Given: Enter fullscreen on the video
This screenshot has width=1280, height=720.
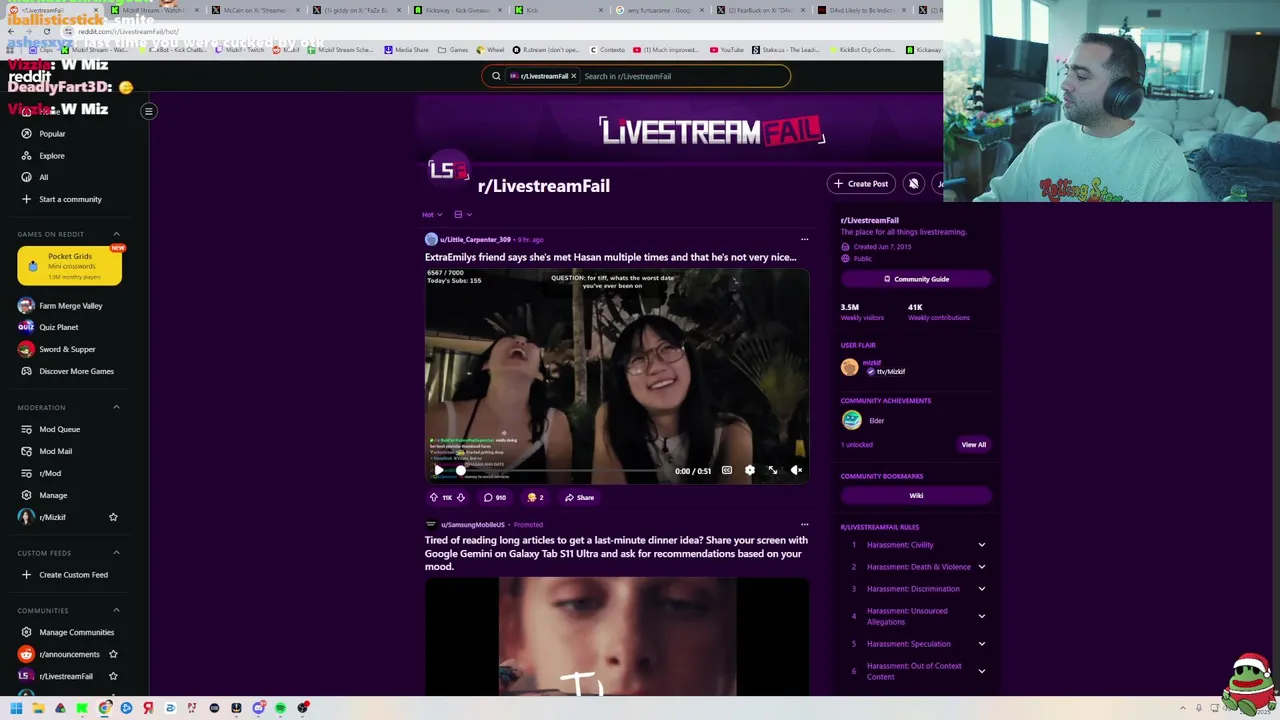Looking at the screenshot, I should (x=773, y=470).
